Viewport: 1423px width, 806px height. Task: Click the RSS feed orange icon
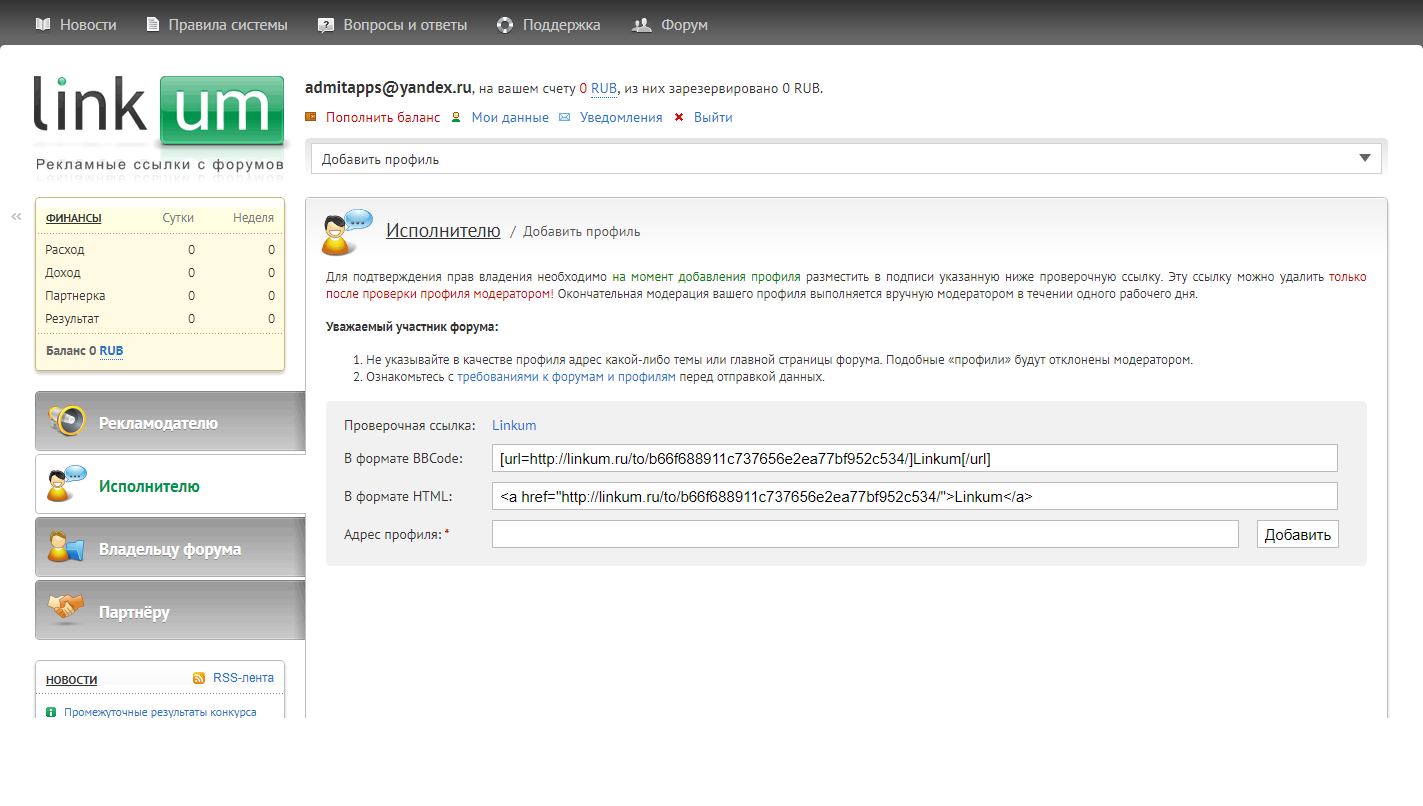pos(199,678)
